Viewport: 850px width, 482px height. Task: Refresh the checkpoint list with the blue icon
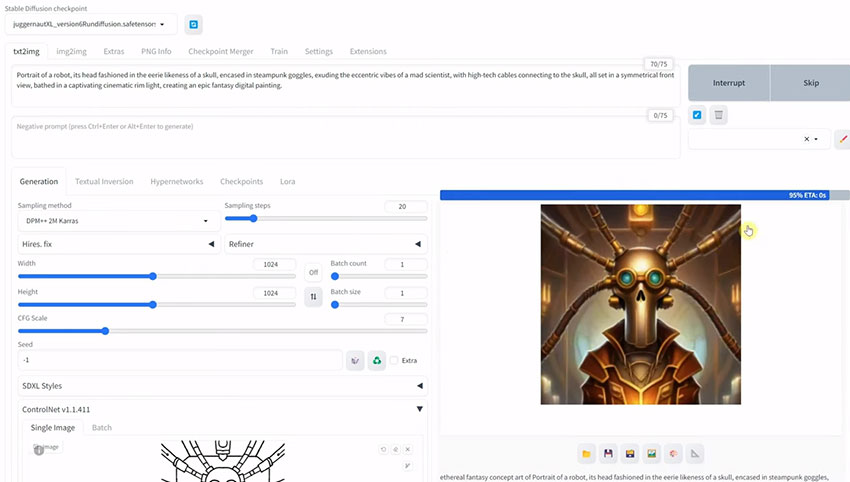coord(194,24)
